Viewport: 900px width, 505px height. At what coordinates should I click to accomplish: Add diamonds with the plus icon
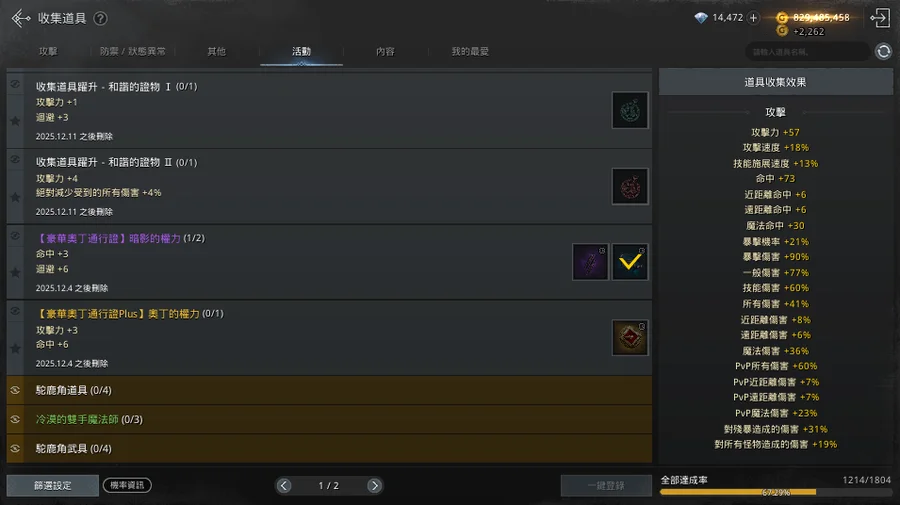pos(754,18)
